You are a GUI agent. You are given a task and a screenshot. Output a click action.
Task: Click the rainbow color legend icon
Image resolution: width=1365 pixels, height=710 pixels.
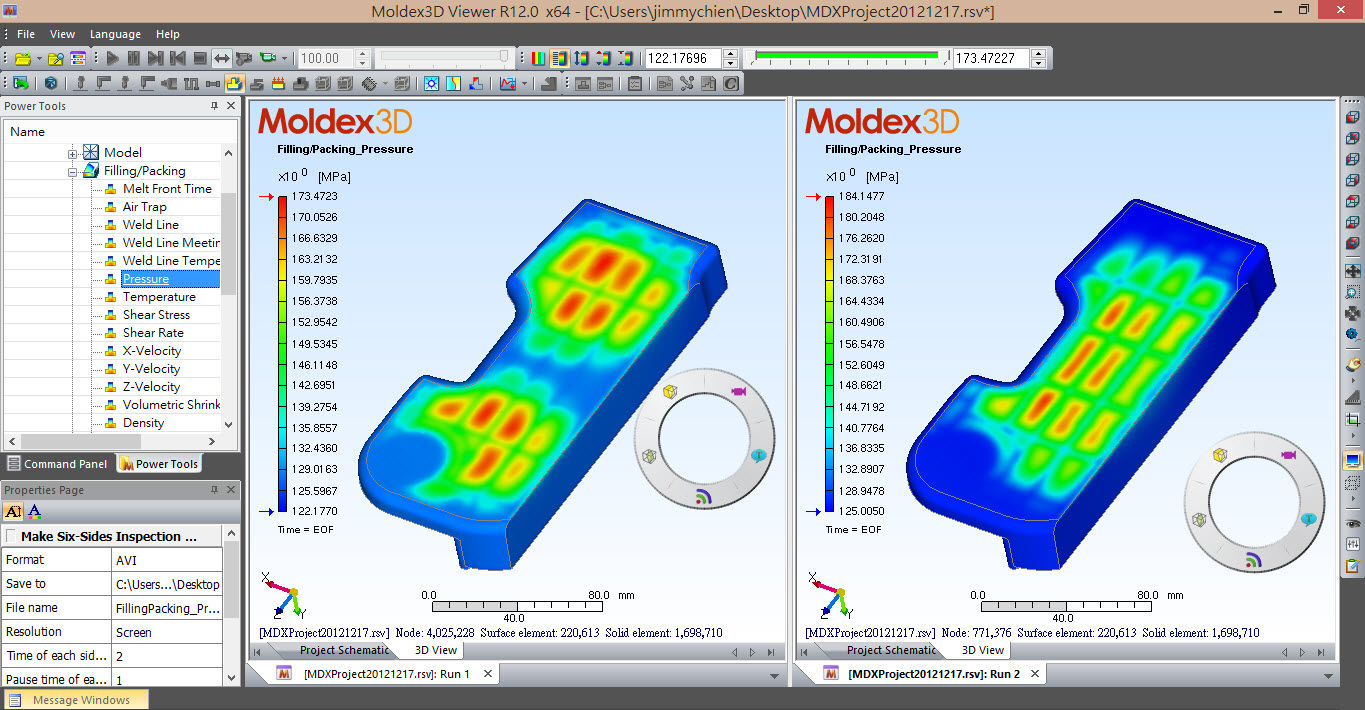(538, 59)
